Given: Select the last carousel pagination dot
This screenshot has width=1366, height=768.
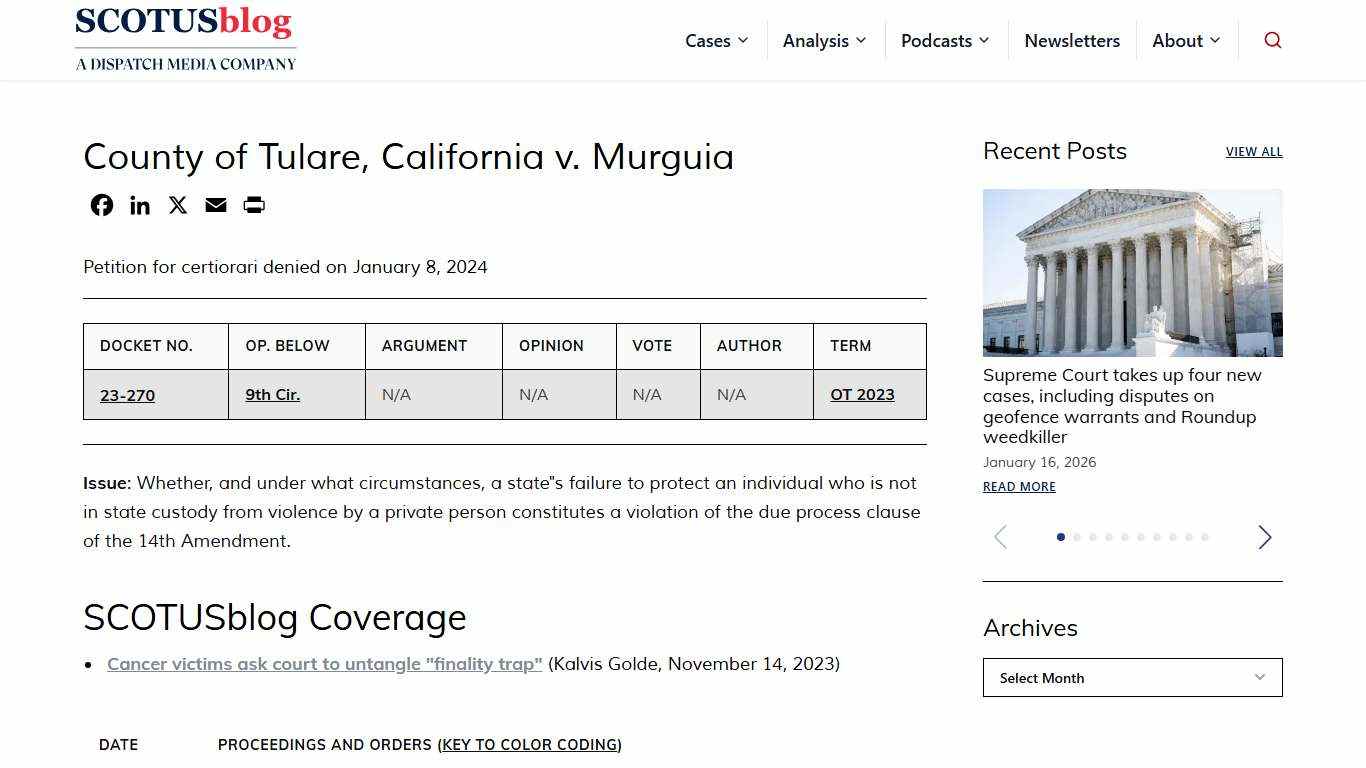Looking at the screenshot, I should point(1205,537).
